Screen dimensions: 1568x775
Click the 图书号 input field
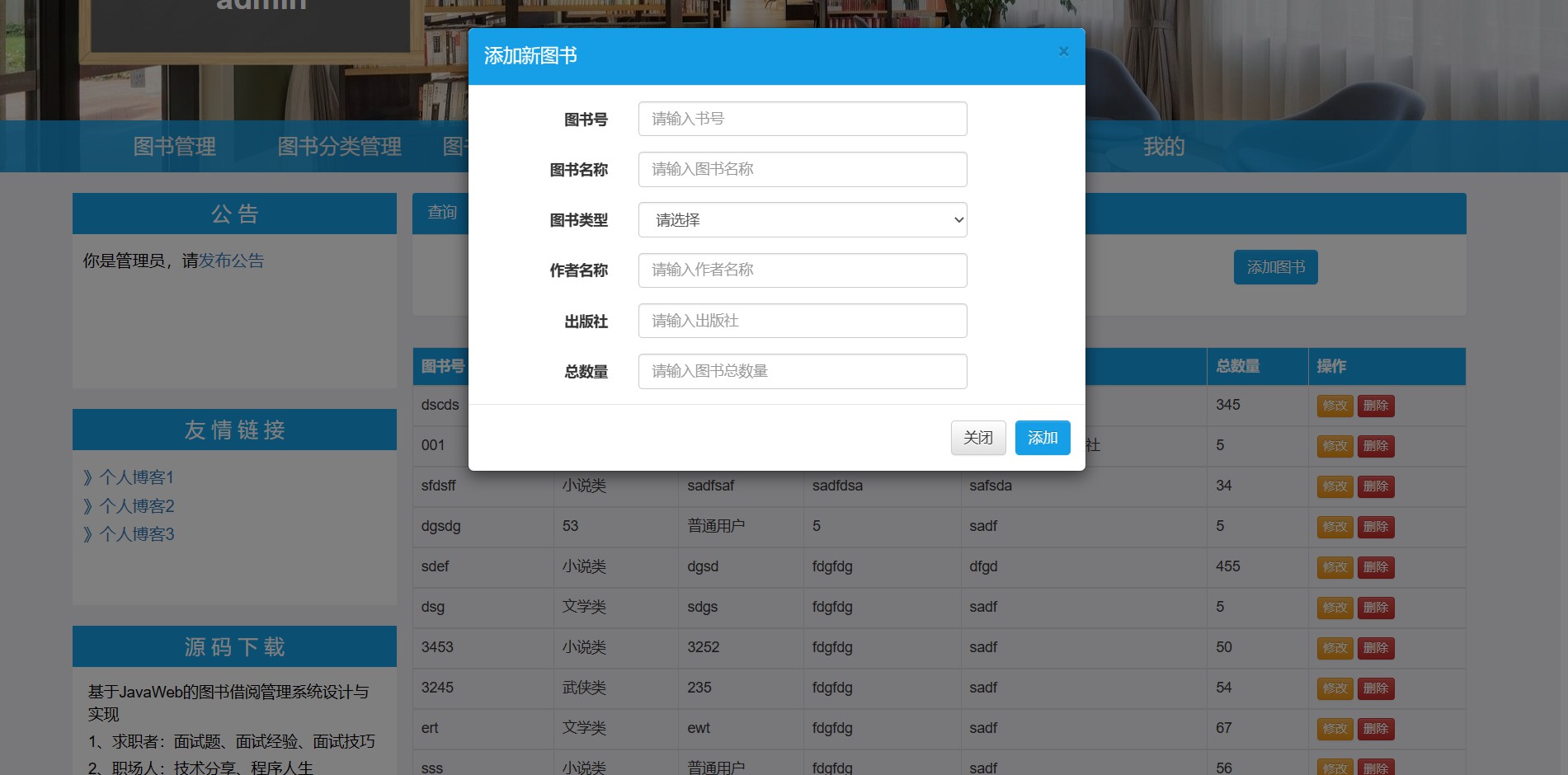coord(803,119)
